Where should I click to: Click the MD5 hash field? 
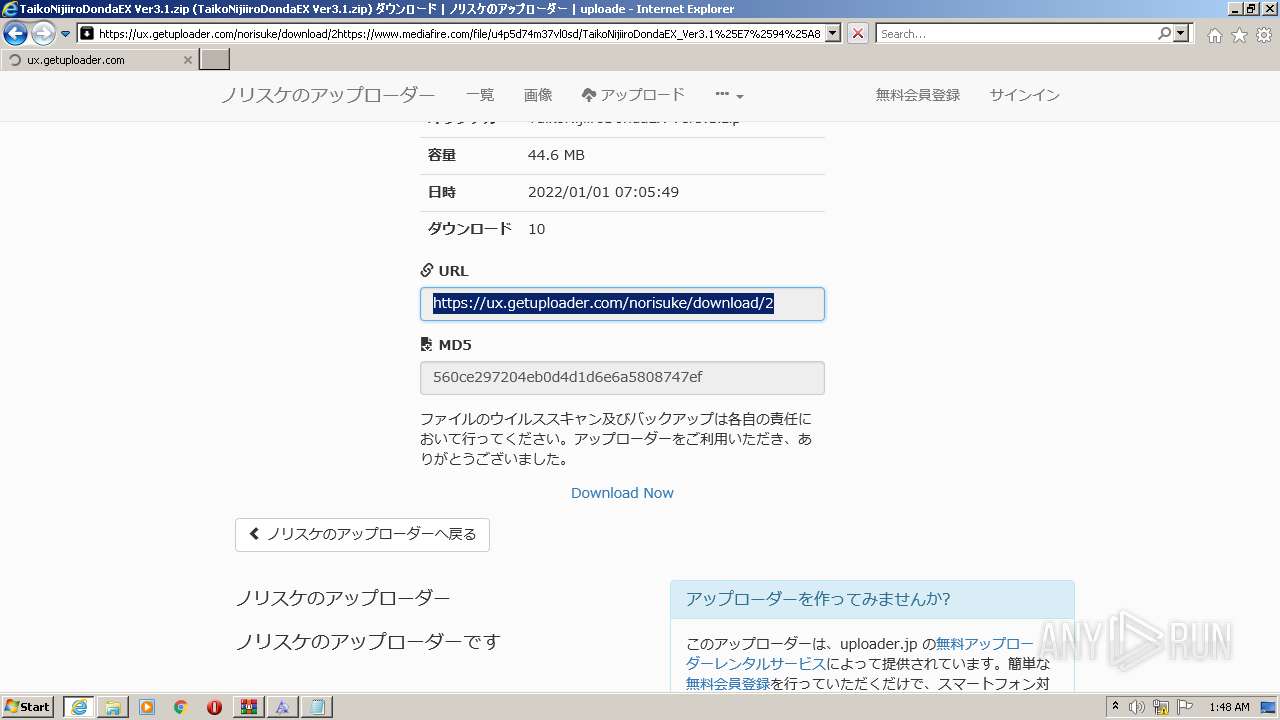click(x=622, y=378)
